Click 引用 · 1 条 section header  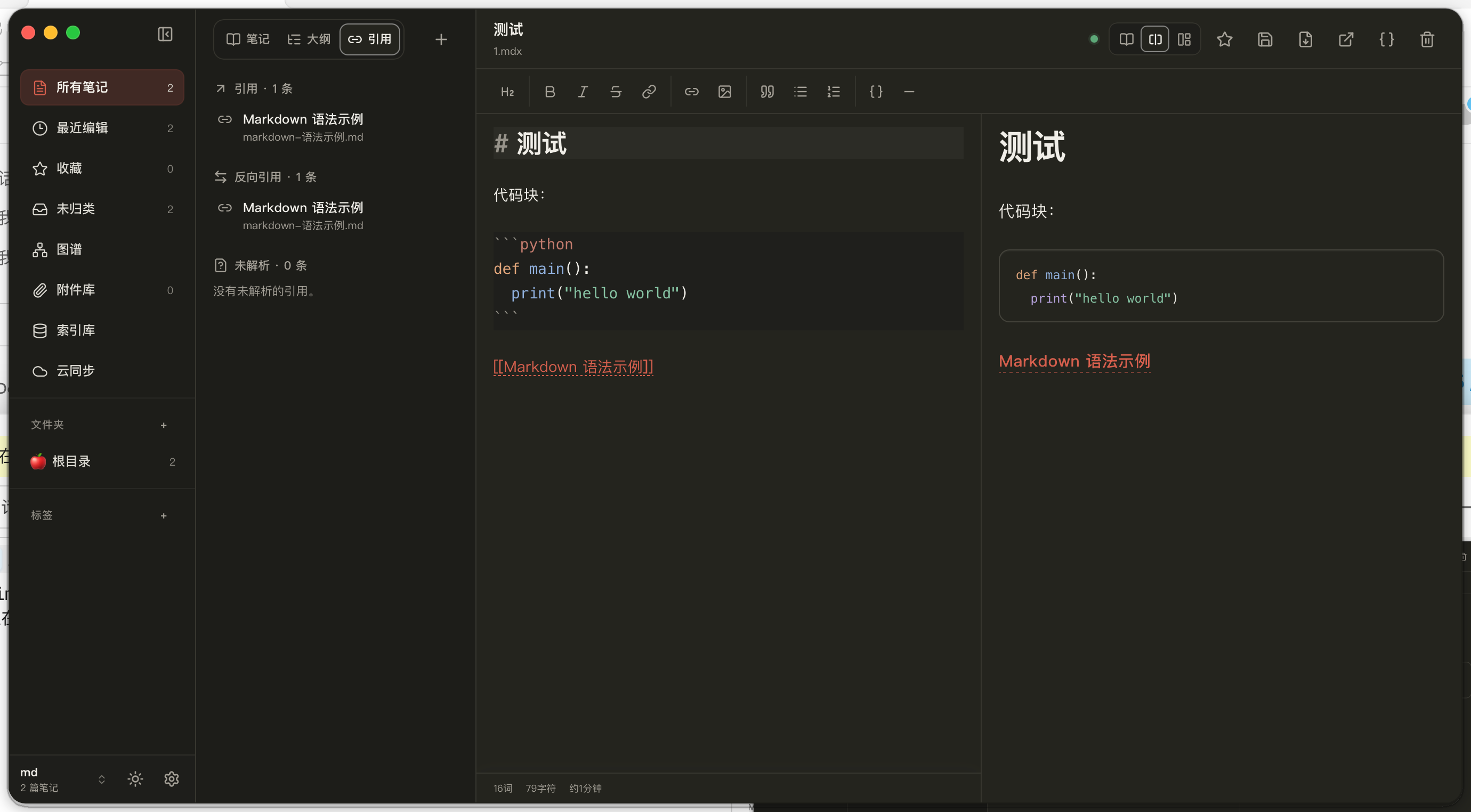click(x=253, y=88)
